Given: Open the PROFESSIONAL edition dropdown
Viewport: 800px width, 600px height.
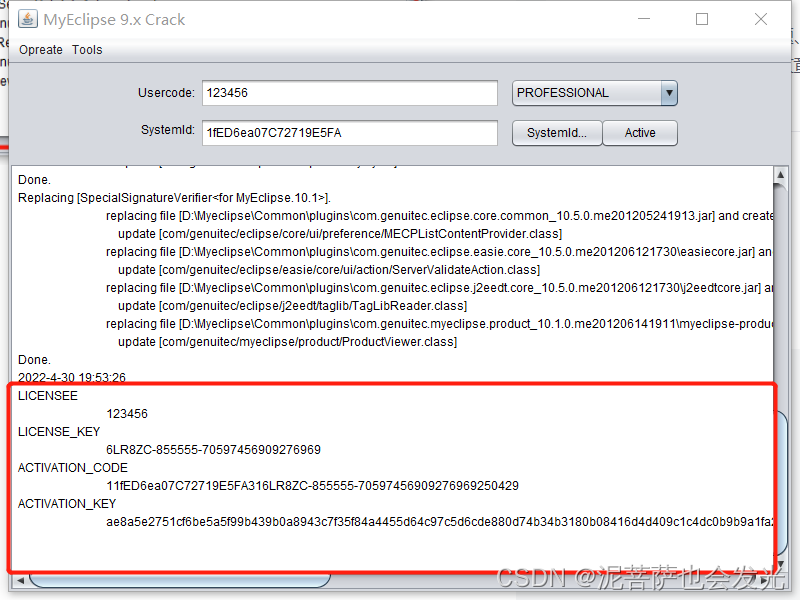Looking at the screenshot, I should [594, 93].
